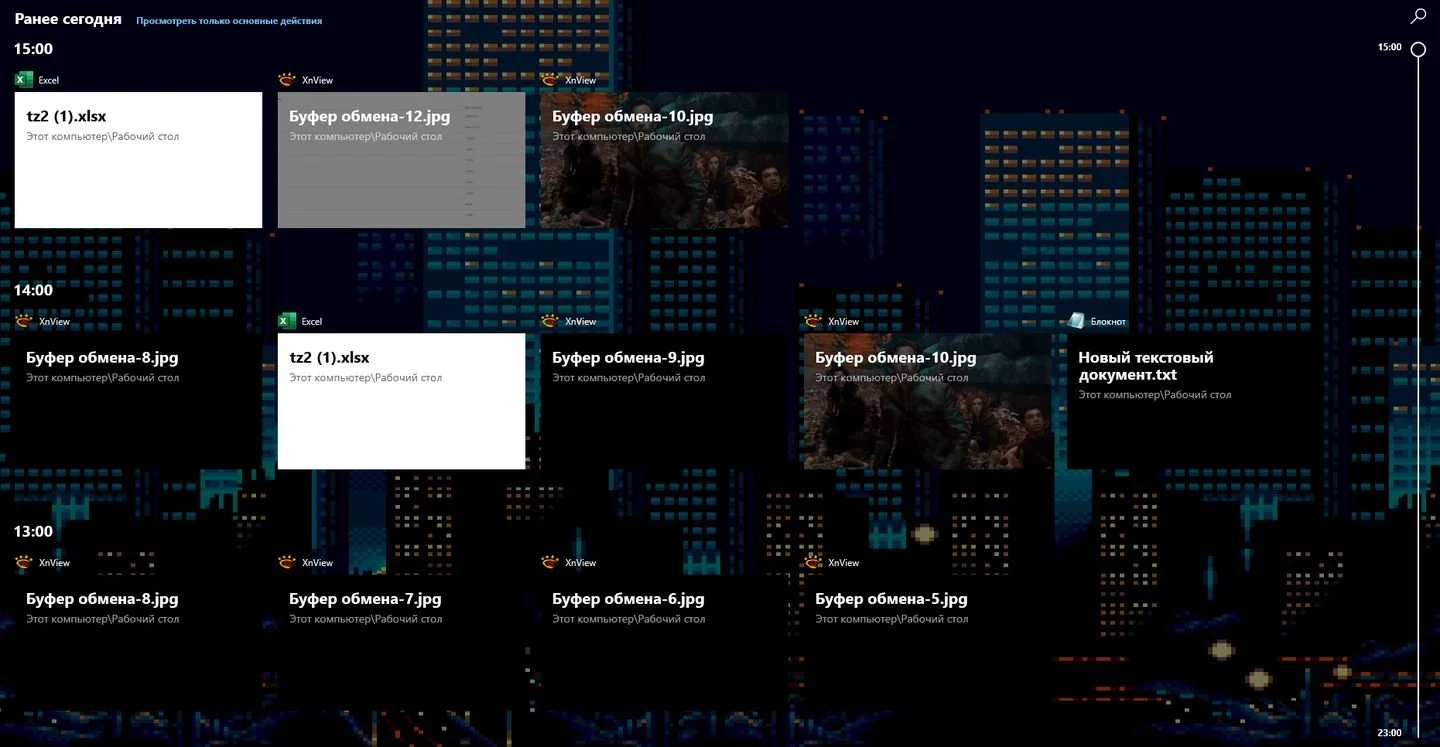Image resolution: width=1440 pixels, height=747 pixels.
Task: Open Буфер обмена-8.jpg card under 13:00
Action: [x=138, y=642]
